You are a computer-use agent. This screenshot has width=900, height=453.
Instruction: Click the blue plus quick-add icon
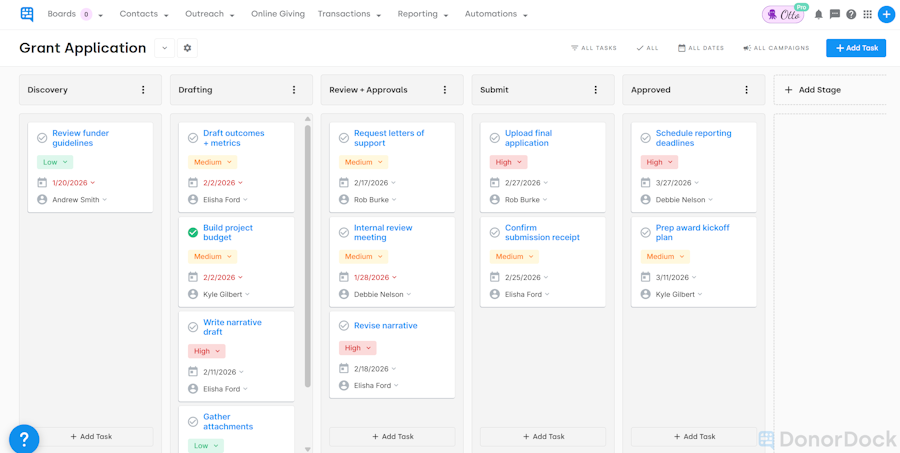[x=886, y=14]
